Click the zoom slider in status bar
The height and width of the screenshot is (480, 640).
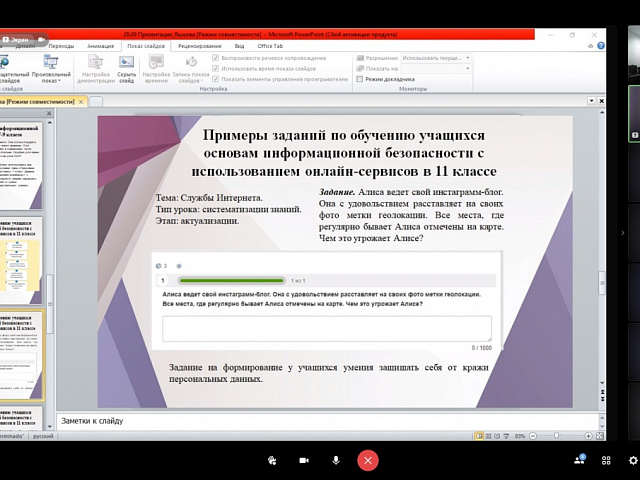click(x=565, y=436)
